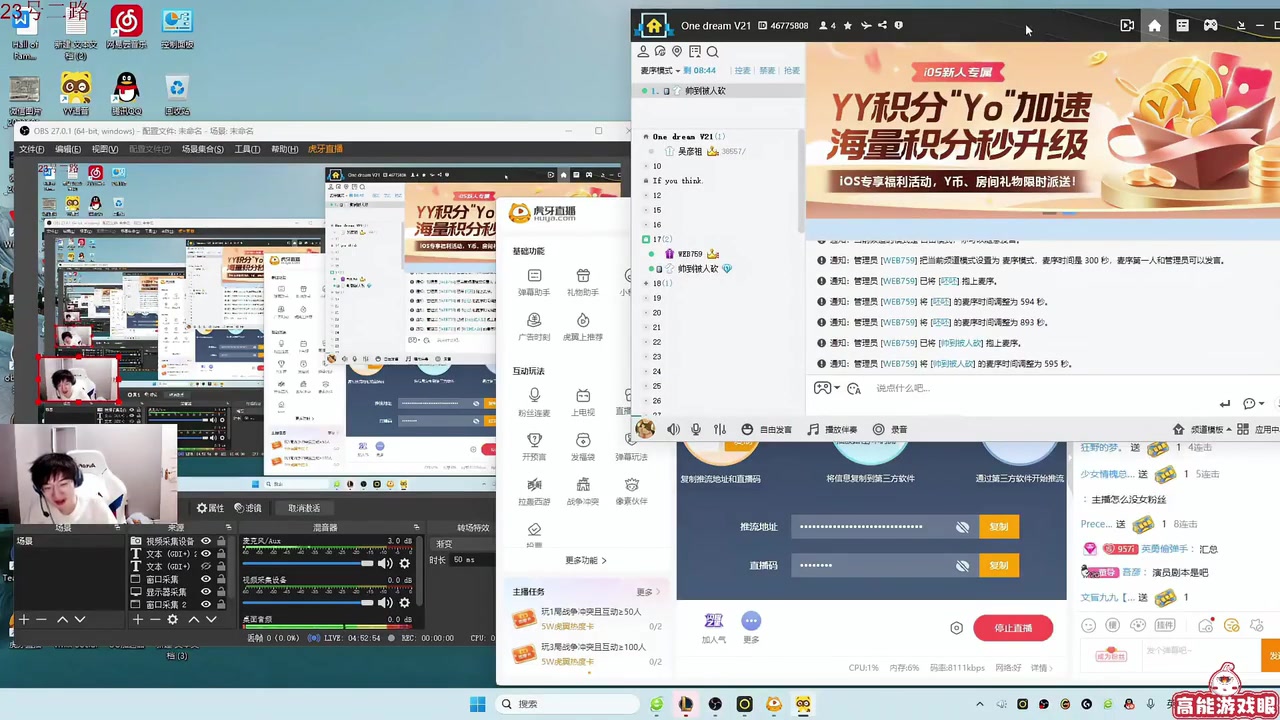
Task: Click Windows Start button on taskbar
Action: (x=477, y=704)
